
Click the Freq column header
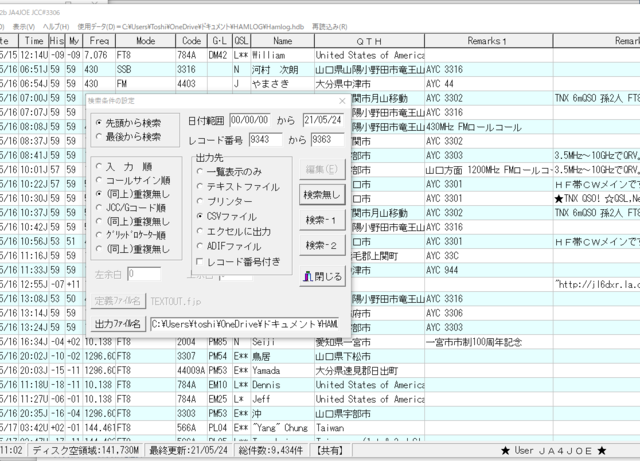(x=99, y=41)
